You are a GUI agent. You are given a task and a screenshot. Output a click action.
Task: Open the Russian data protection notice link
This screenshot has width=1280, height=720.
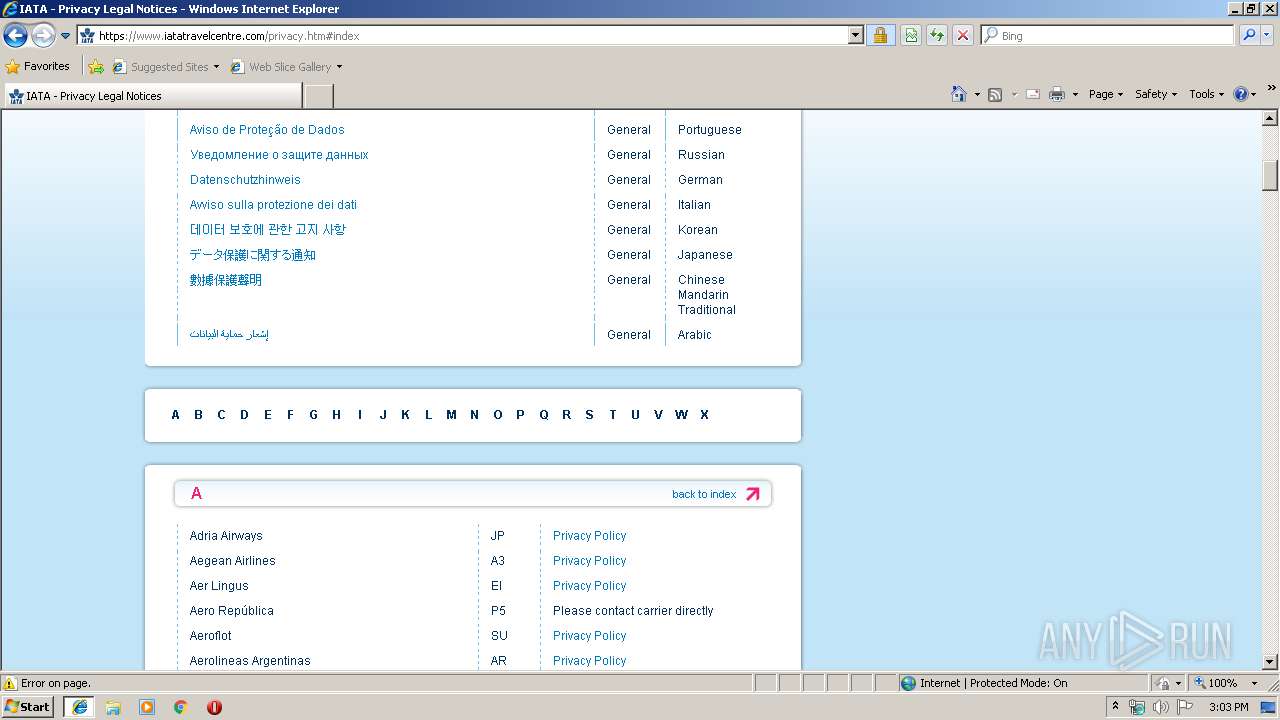click(x=279, y=155)
